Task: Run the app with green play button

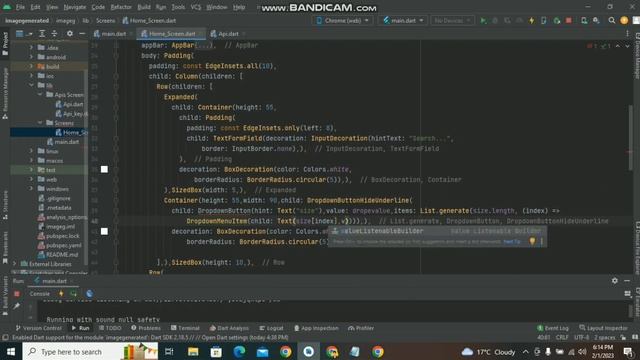Action: (x=483, y=20)
